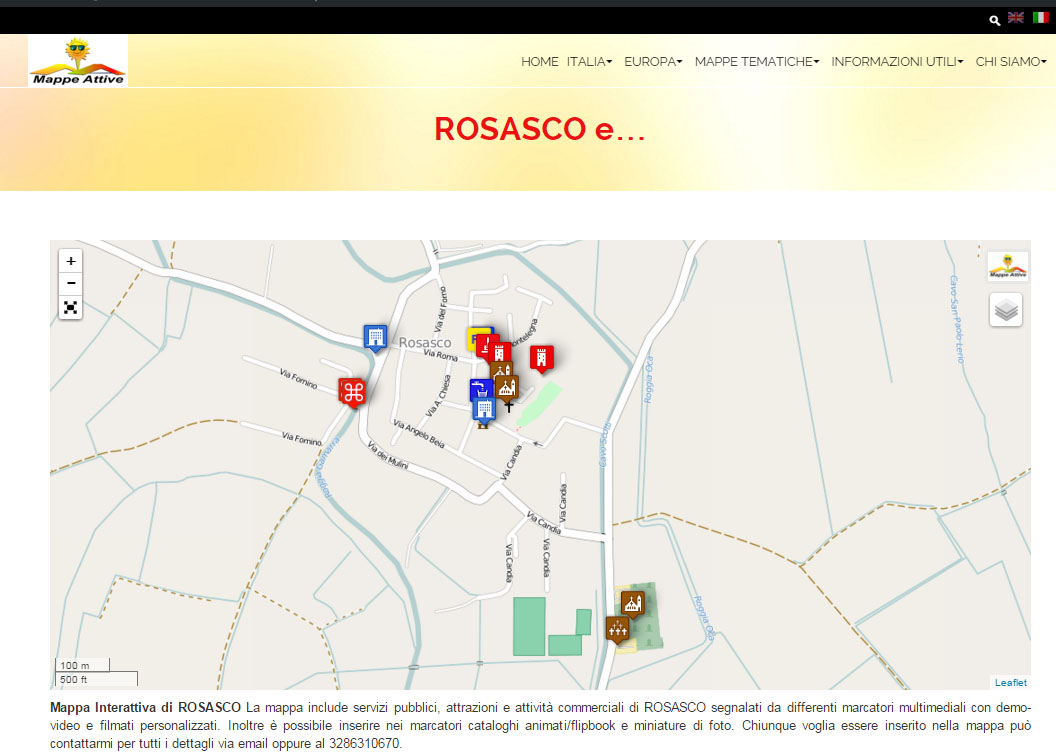The width and height of the screenshot is (1056, 755).
Task: Expand the EUROPA menu
Action: 653,61
